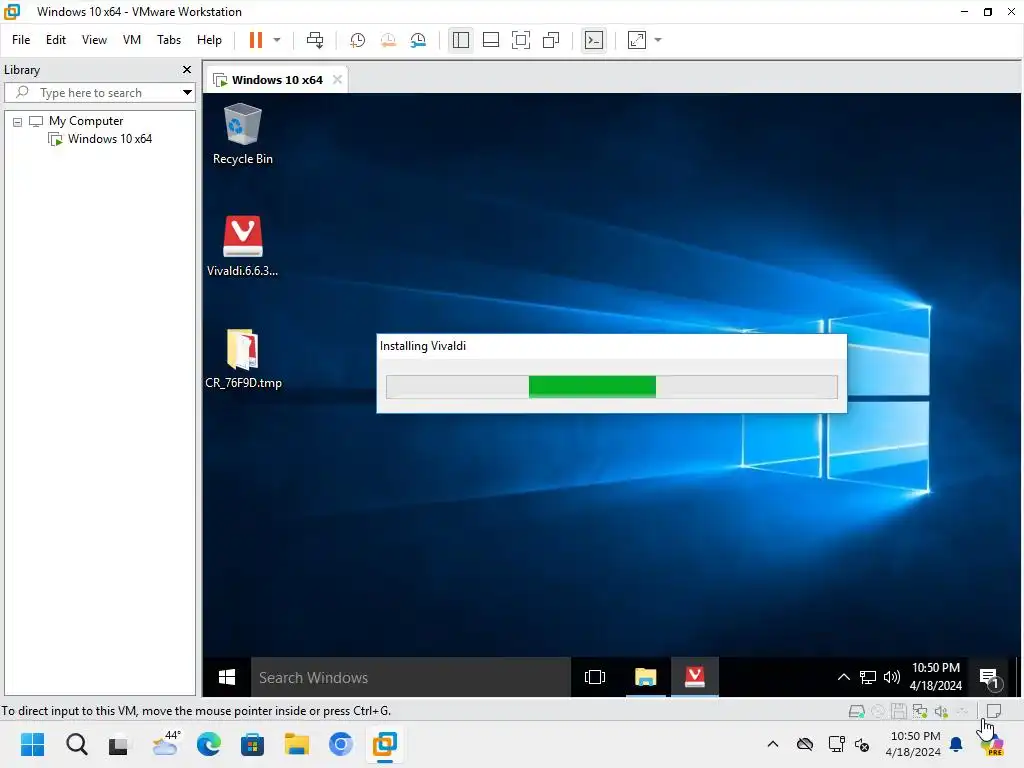The height and width of the screenshot is (768, 1024).
Task: Click the host muted volume tray icon
Action: [x=862, y=744]
